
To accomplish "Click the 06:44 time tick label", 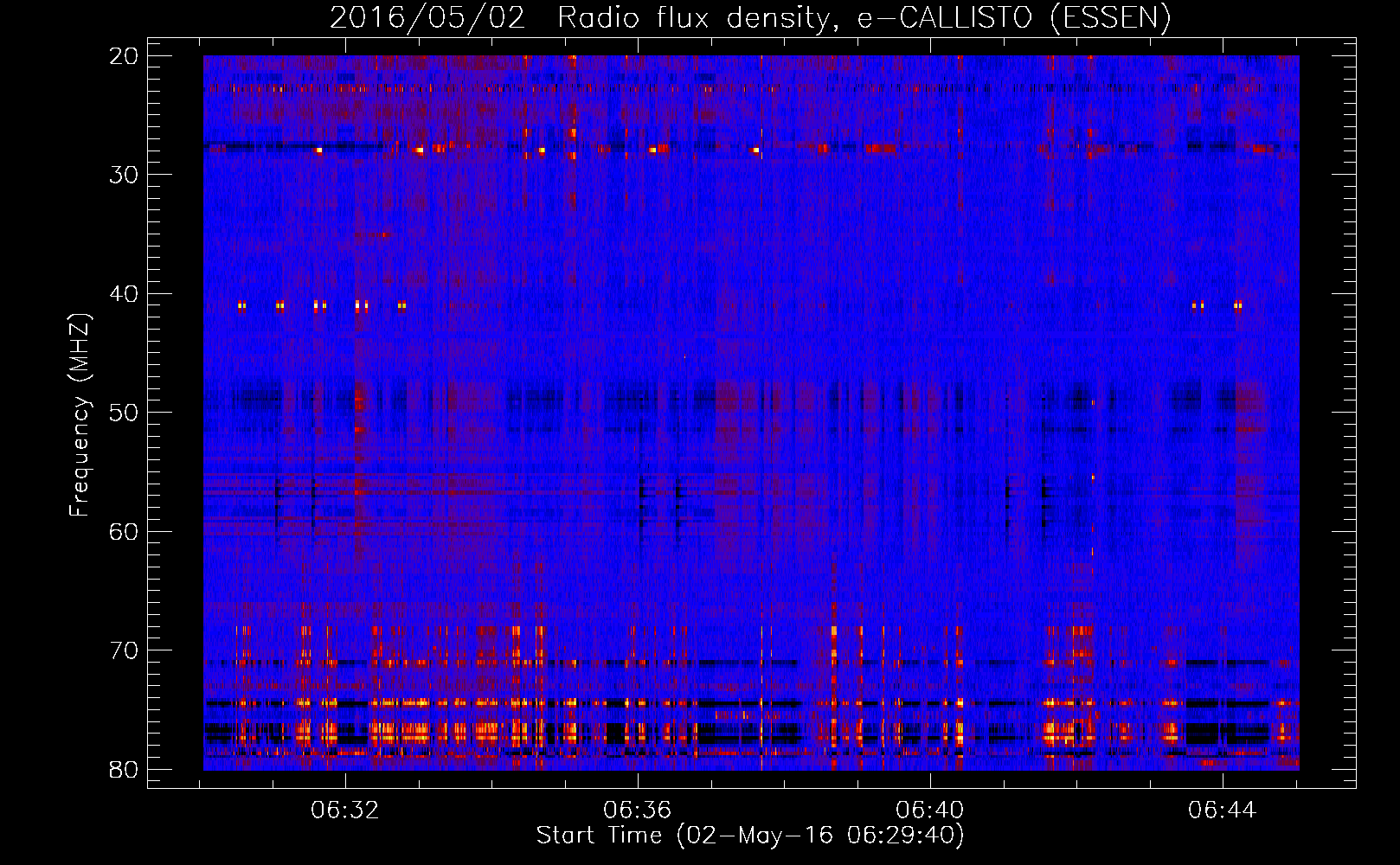I will [1222, 811].
